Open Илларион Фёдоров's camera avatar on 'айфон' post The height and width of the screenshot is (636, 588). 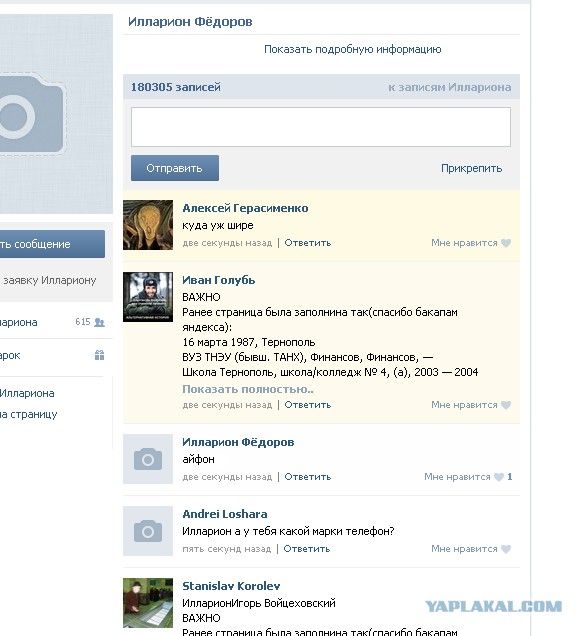(x=148, y=459)
